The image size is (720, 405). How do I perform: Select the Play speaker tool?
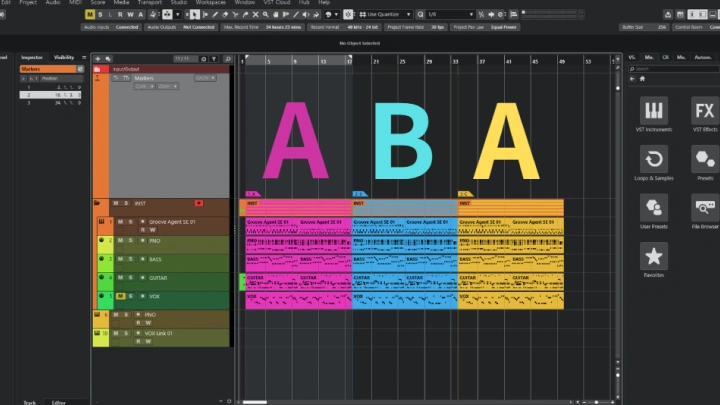(306, 15)
